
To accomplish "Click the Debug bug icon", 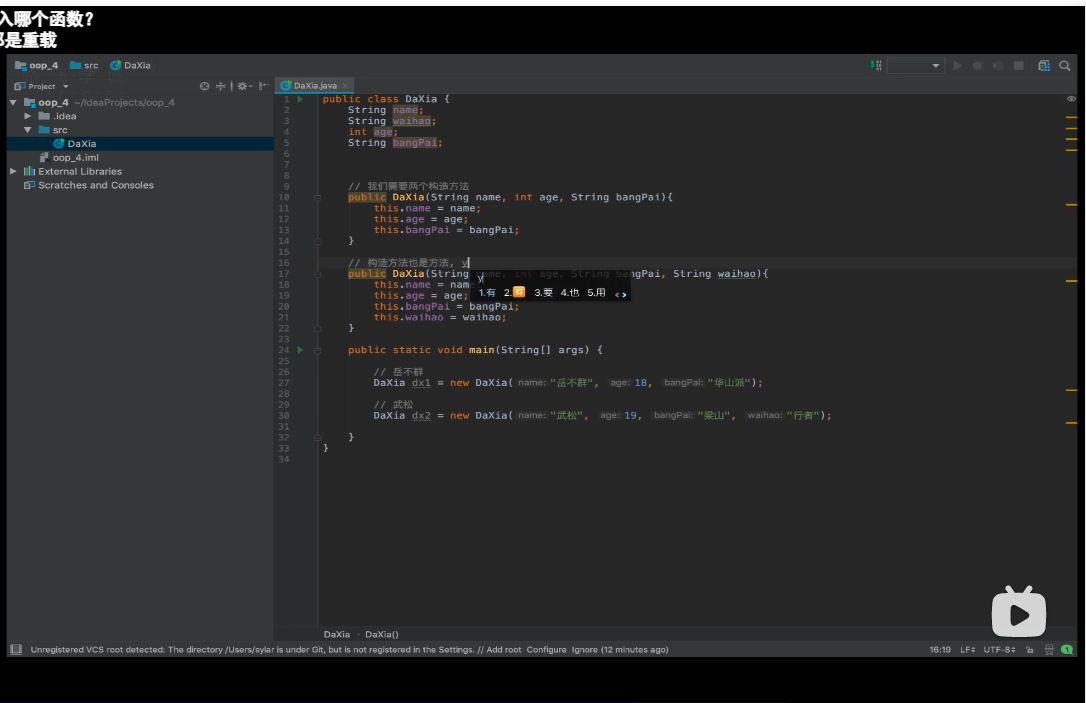I will (x=977, y=65).
